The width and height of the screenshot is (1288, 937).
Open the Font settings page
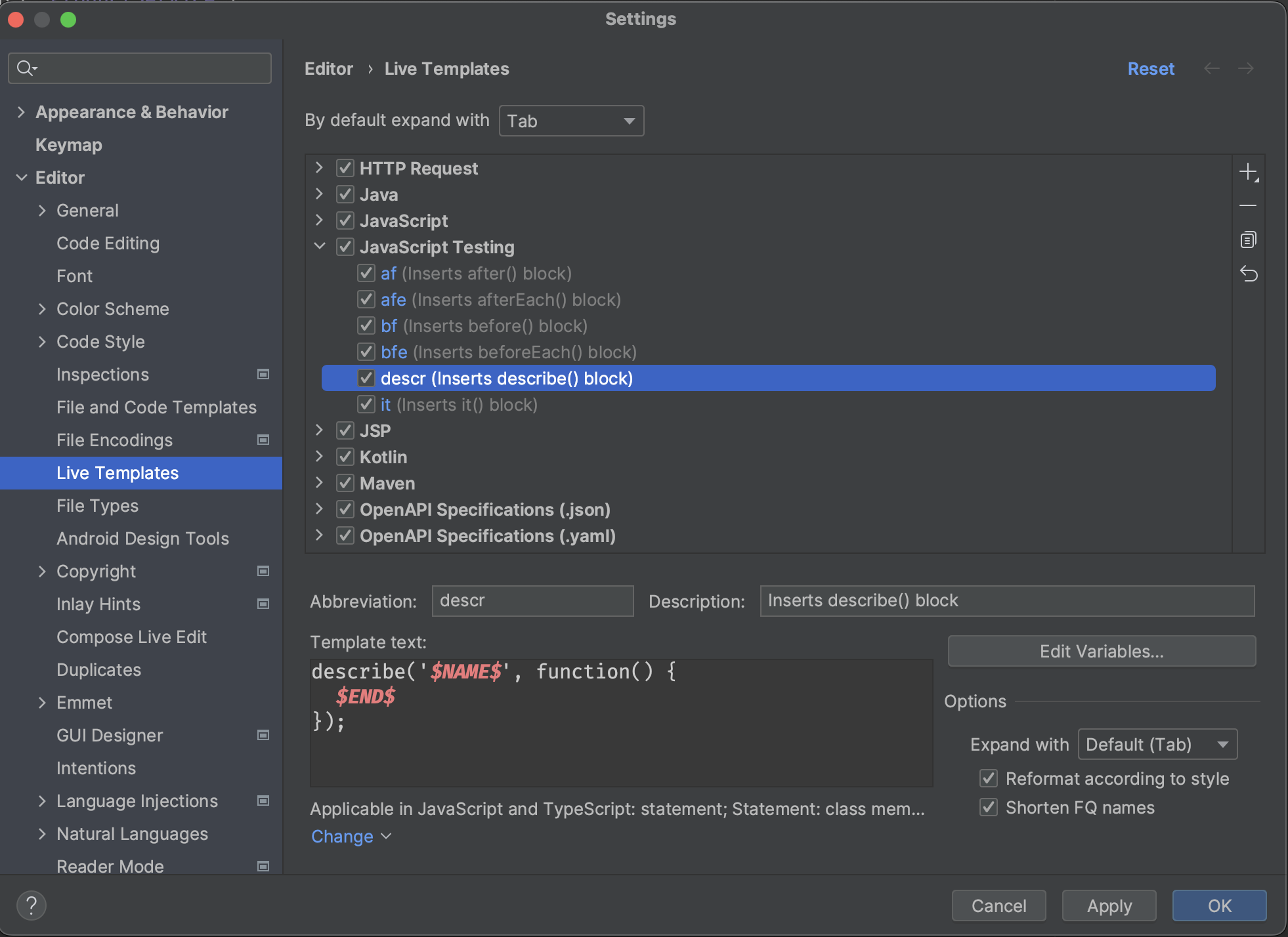coord(74,276)
